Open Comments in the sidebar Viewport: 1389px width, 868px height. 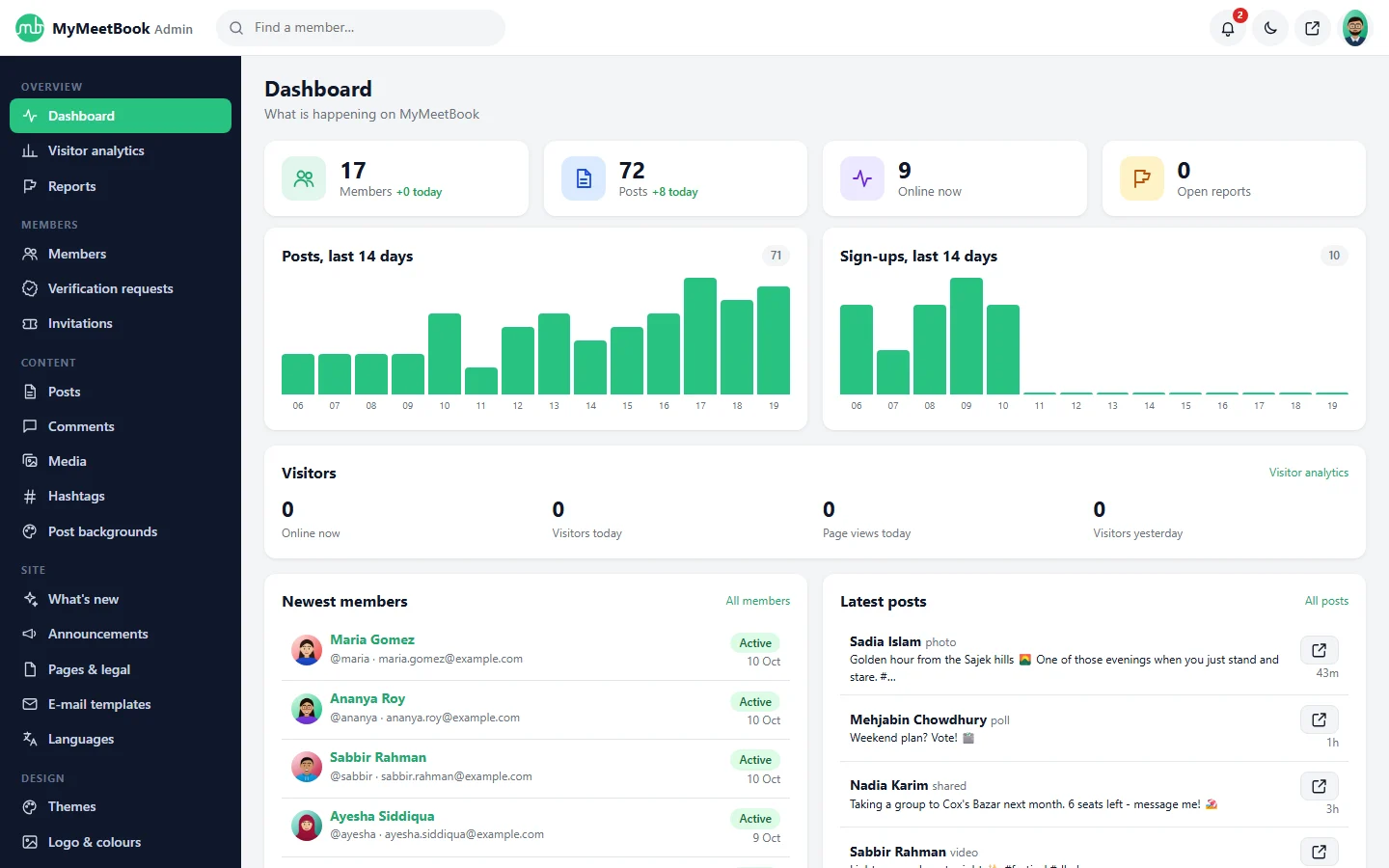(121, 426)
